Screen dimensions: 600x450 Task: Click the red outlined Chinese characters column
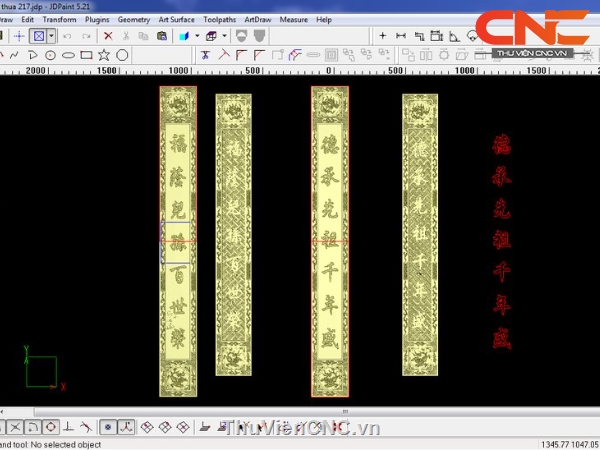[502, 241]
